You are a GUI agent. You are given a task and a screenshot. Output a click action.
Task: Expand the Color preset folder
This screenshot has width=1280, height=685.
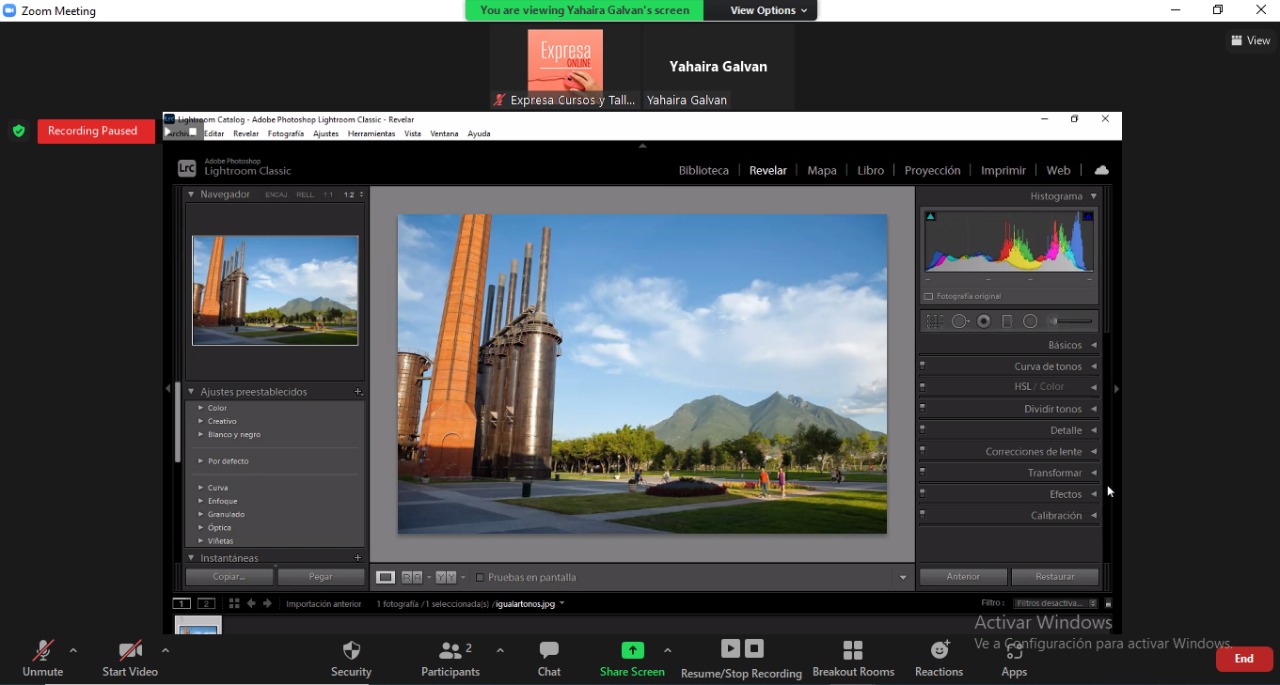(200, 408)
